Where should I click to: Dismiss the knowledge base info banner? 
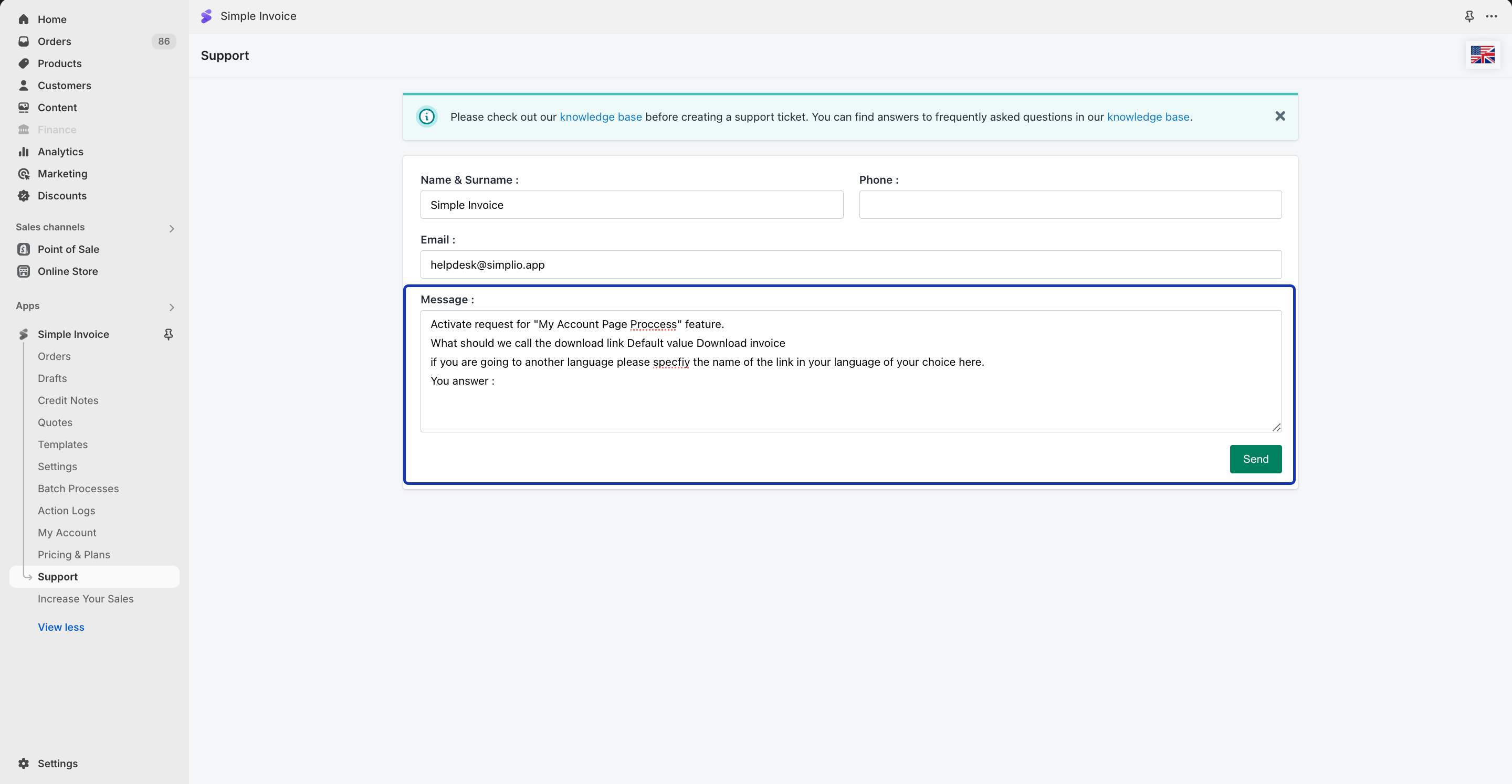1279,116
